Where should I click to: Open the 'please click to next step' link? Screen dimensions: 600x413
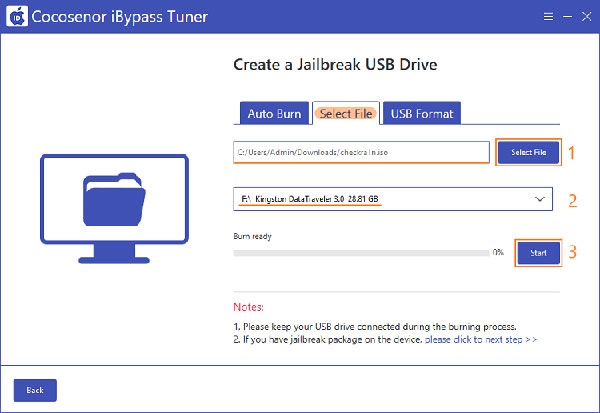pos(481,340)
